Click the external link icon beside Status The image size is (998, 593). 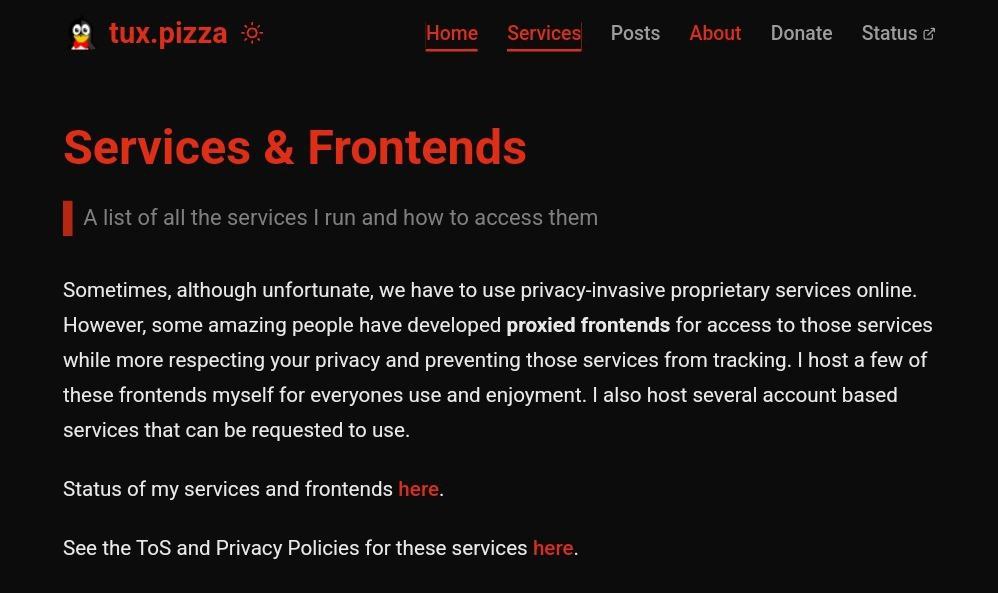point(929,34)
